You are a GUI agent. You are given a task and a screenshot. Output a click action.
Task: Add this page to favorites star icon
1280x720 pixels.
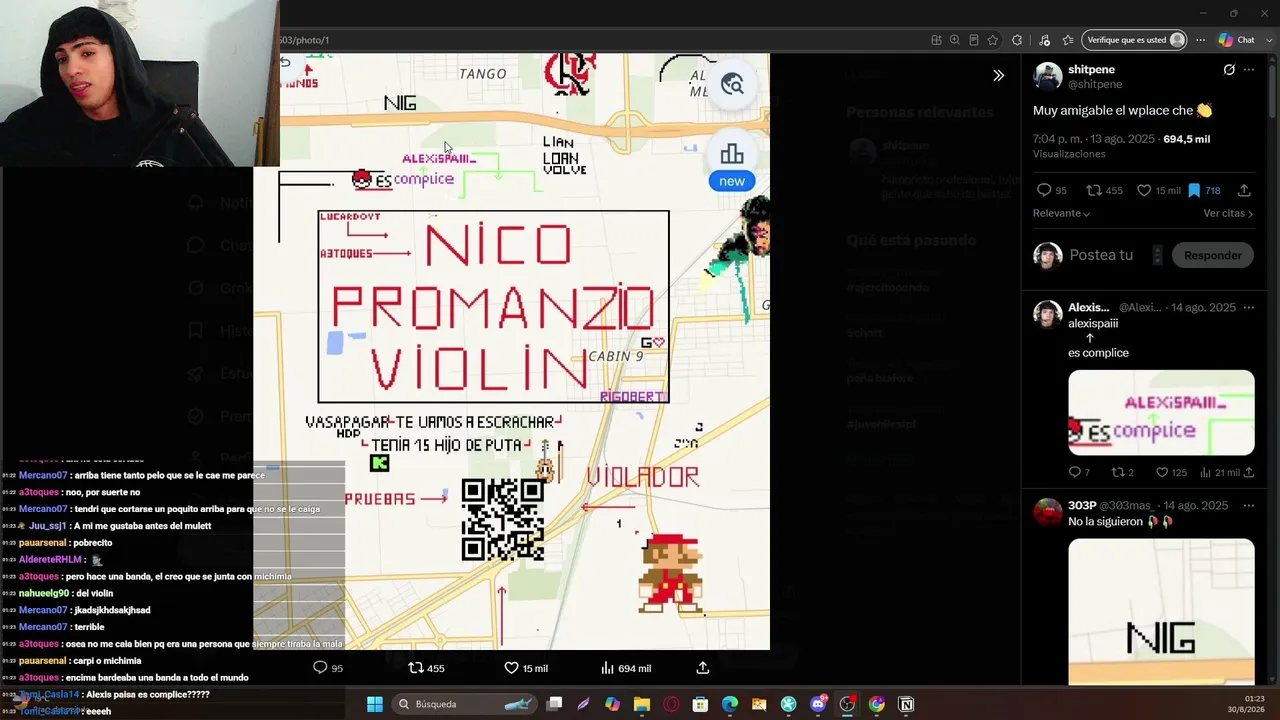pos(993,40)
